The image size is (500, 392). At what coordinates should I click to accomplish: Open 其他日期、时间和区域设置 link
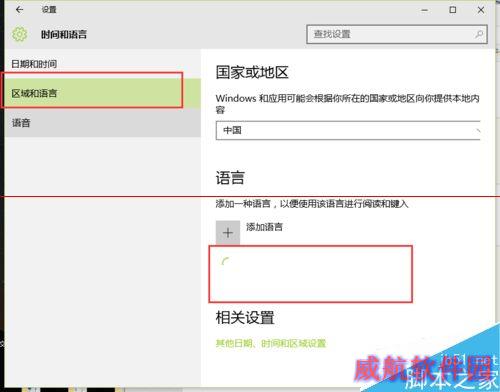[x=271, y=343]
